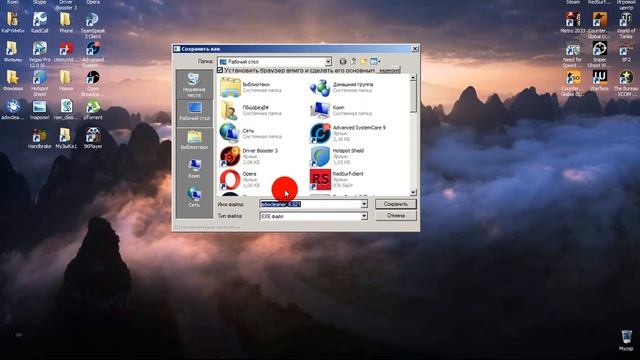The height and width of the screenshot is (360, 640).
Task: Select the Phone folder on the desktop
Action: pos(66,22)
